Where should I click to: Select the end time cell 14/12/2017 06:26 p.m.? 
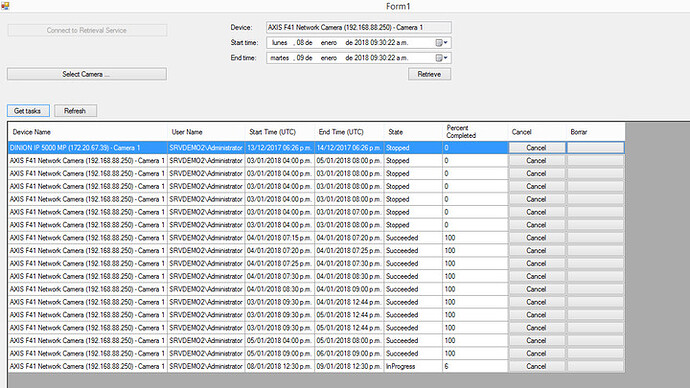(349, 148)
